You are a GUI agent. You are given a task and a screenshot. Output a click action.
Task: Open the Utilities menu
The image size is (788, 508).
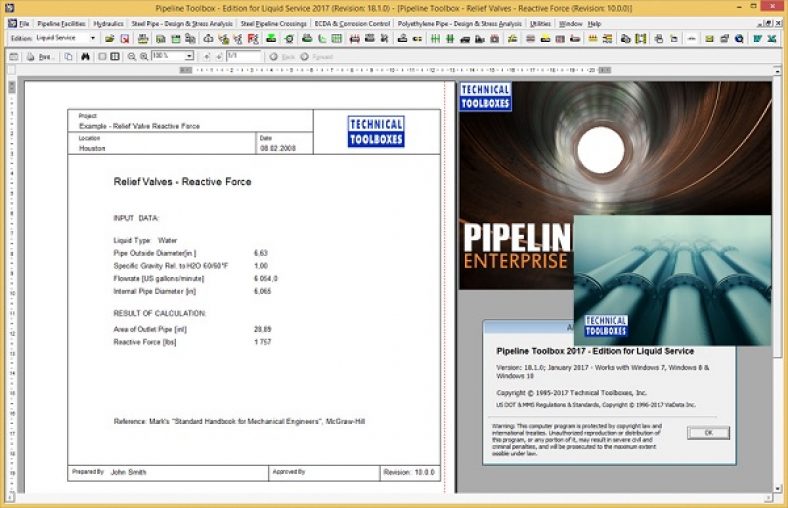(540, 23)
